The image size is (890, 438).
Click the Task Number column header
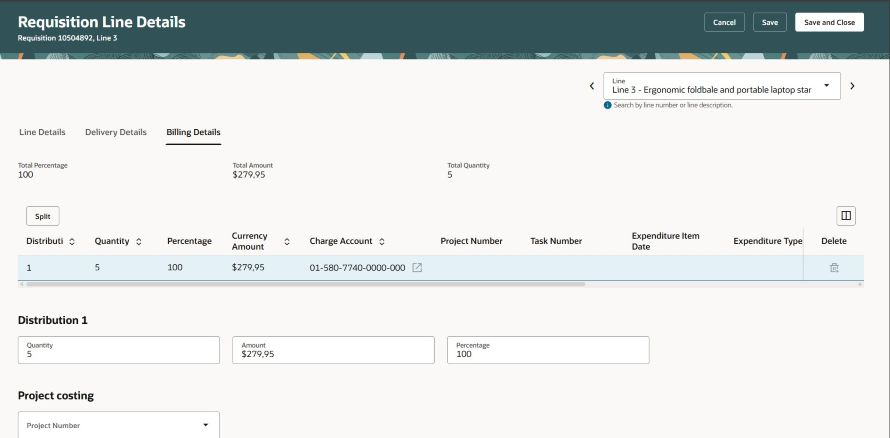tap(556, 241)
